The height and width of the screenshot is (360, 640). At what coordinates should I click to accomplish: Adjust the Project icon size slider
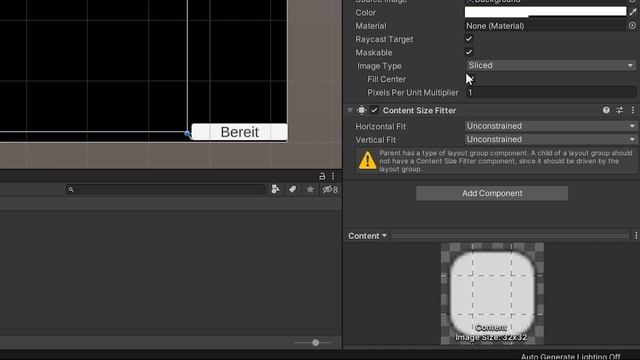point(316,342)
